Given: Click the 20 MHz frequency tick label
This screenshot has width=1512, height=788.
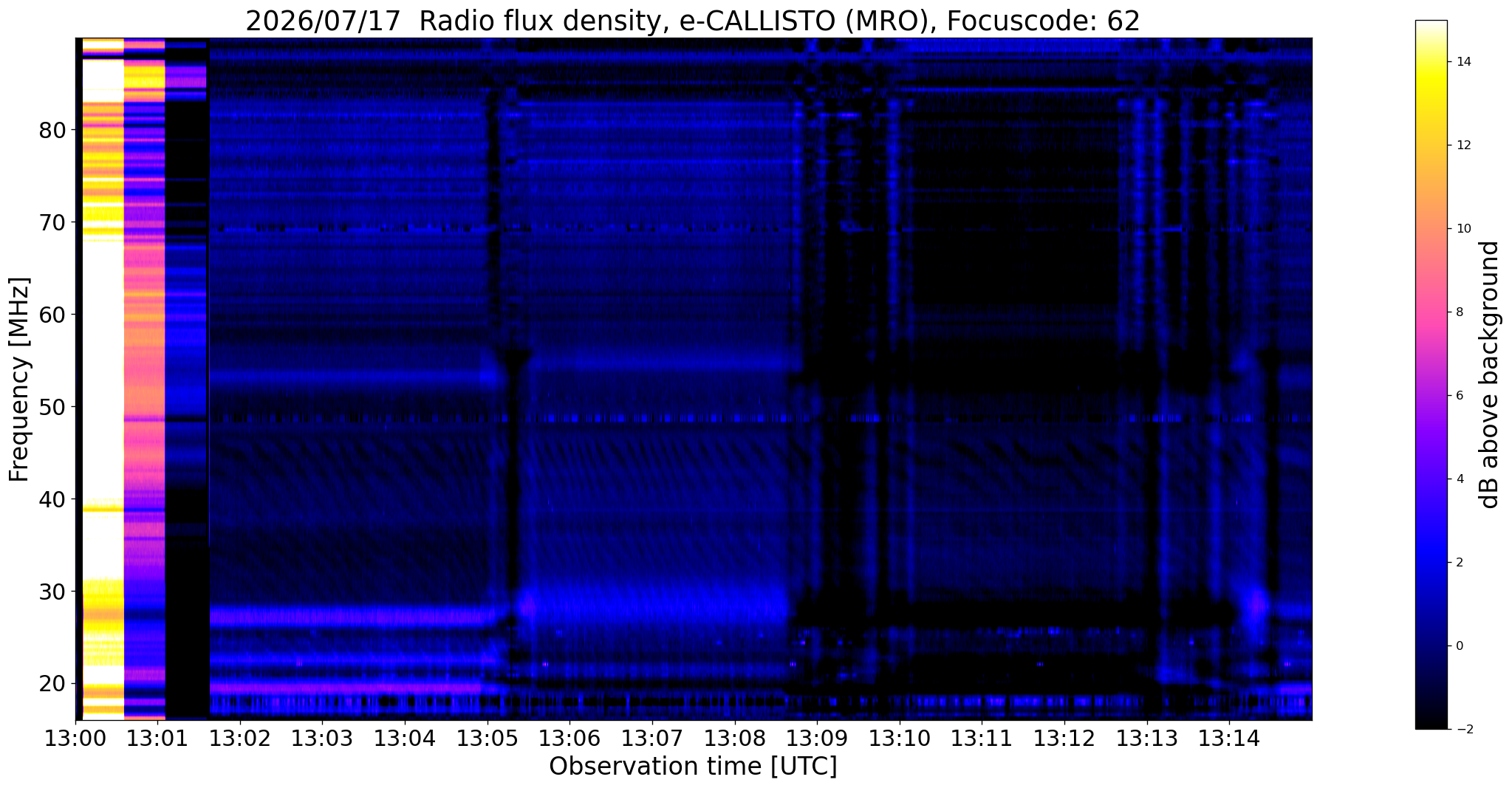Looking at the screenshot, I should (52, 684).
